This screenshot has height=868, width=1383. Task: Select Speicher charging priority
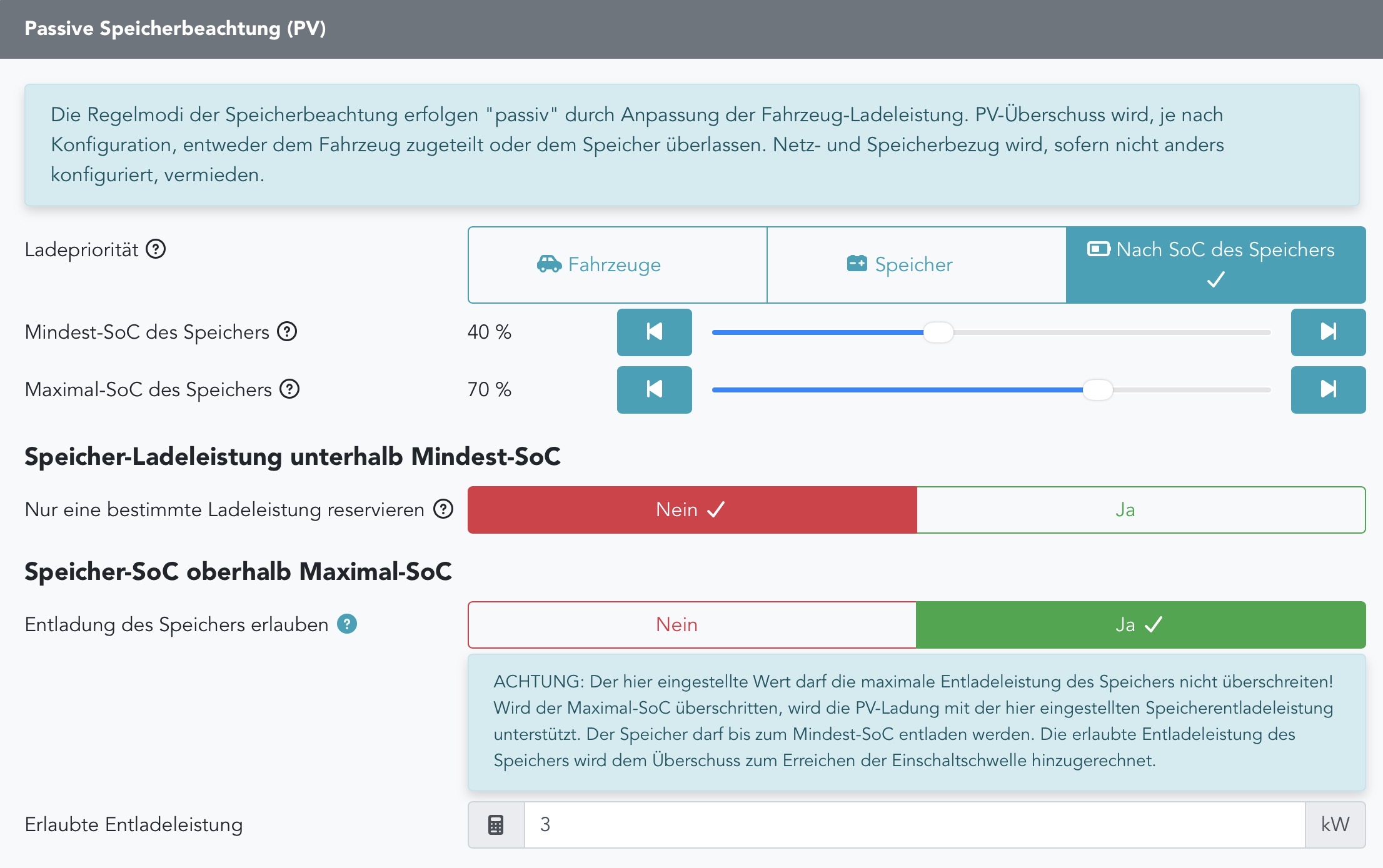(917, 265)
